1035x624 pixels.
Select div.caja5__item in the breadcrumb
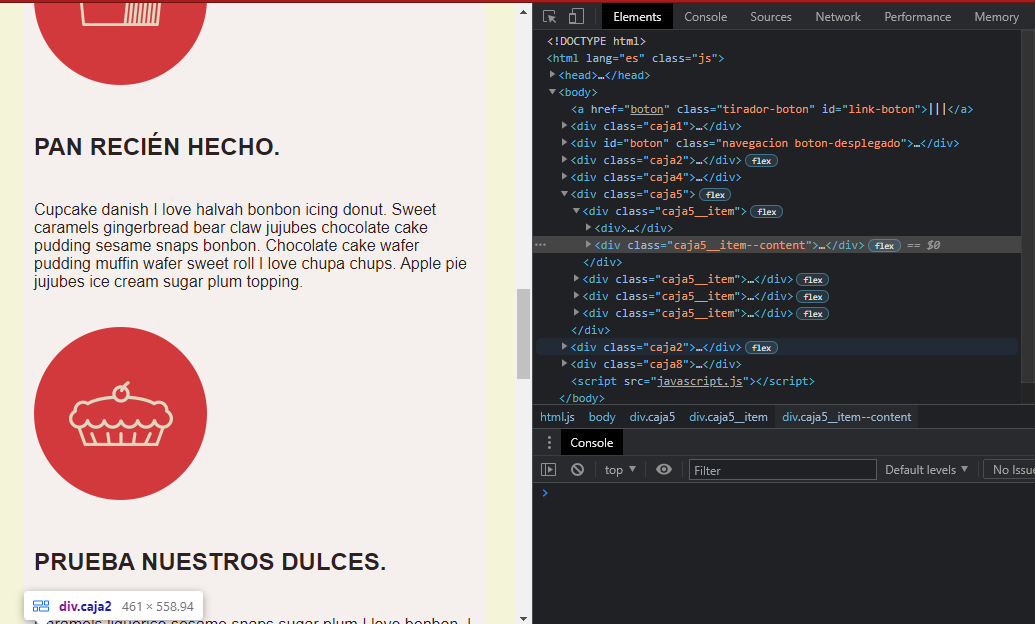728,417
